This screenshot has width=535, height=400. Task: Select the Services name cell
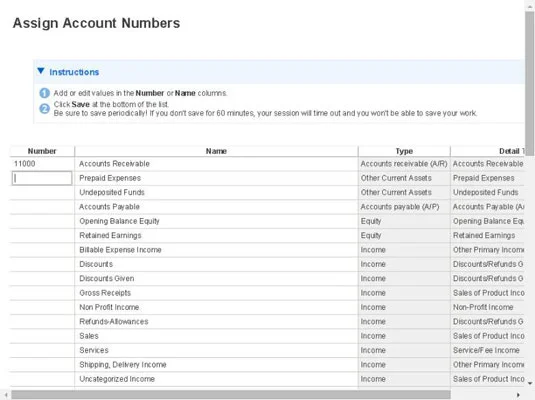pos(216,350)
